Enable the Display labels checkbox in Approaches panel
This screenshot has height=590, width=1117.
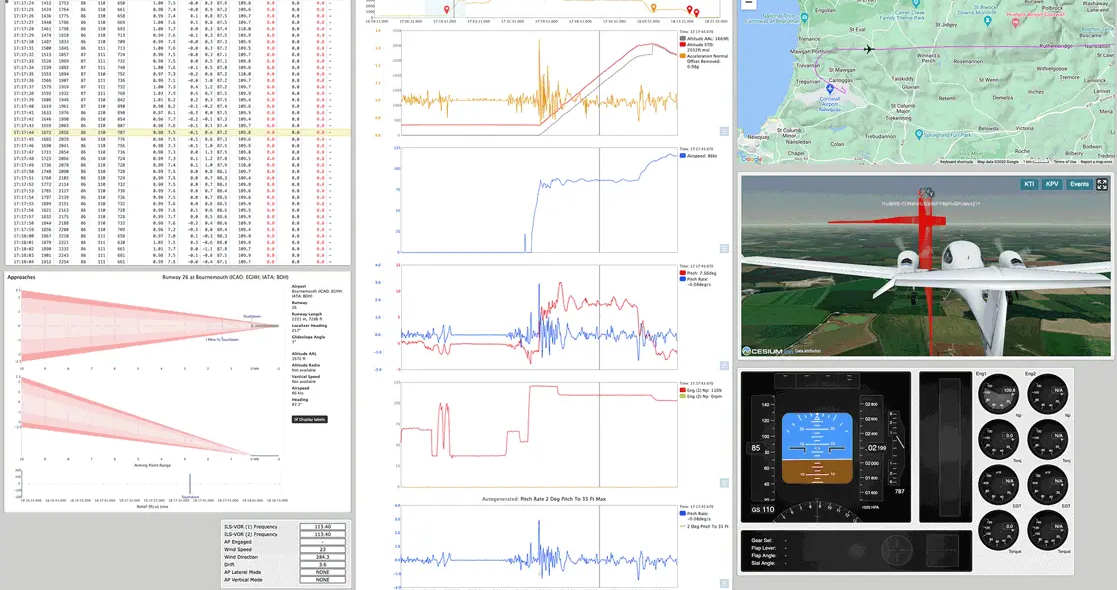click(x=296, y=419)
